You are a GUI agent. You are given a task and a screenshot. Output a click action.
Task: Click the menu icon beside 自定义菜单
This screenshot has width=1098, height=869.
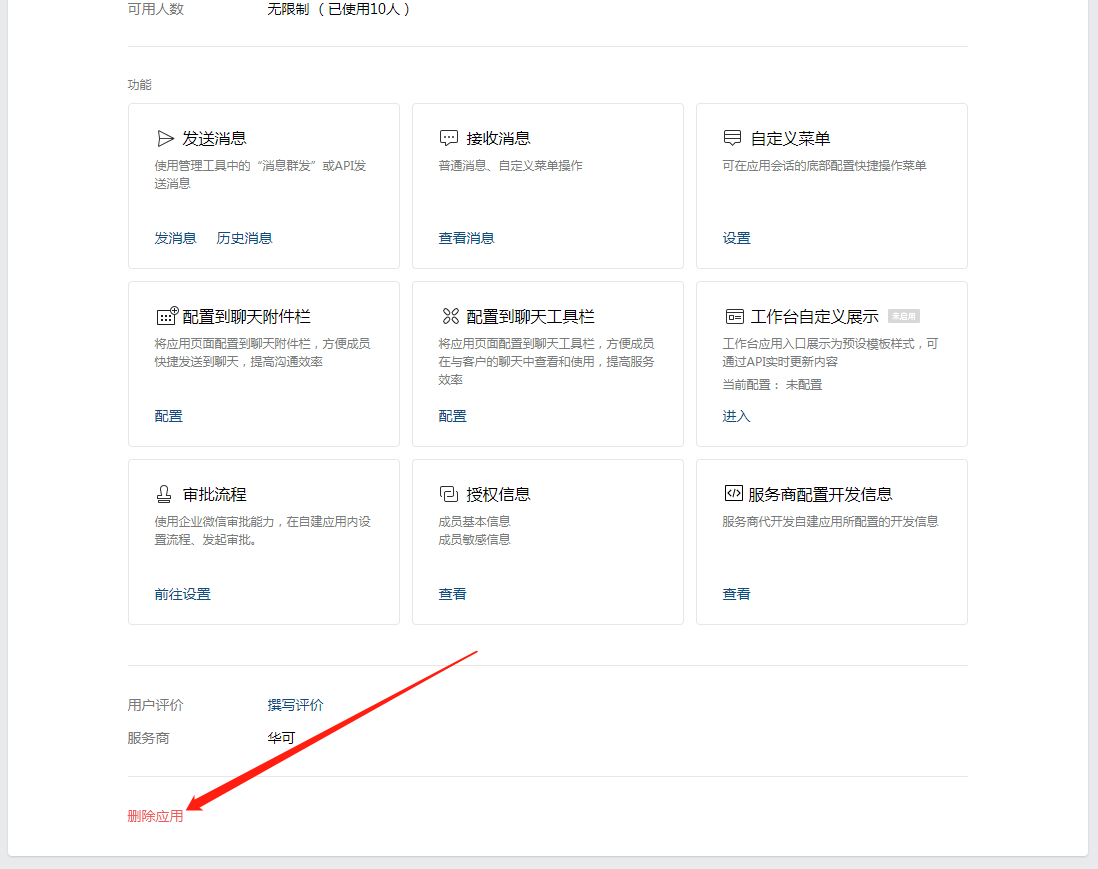733,138
